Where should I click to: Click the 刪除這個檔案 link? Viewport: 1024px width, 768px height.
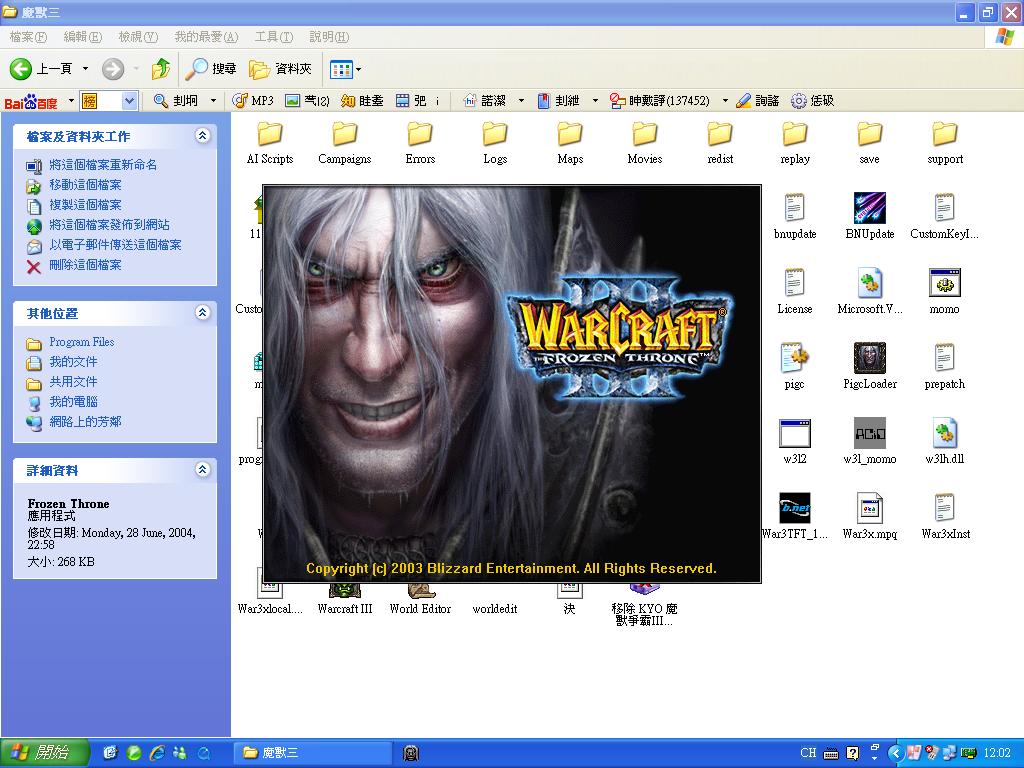pos(85,265)
